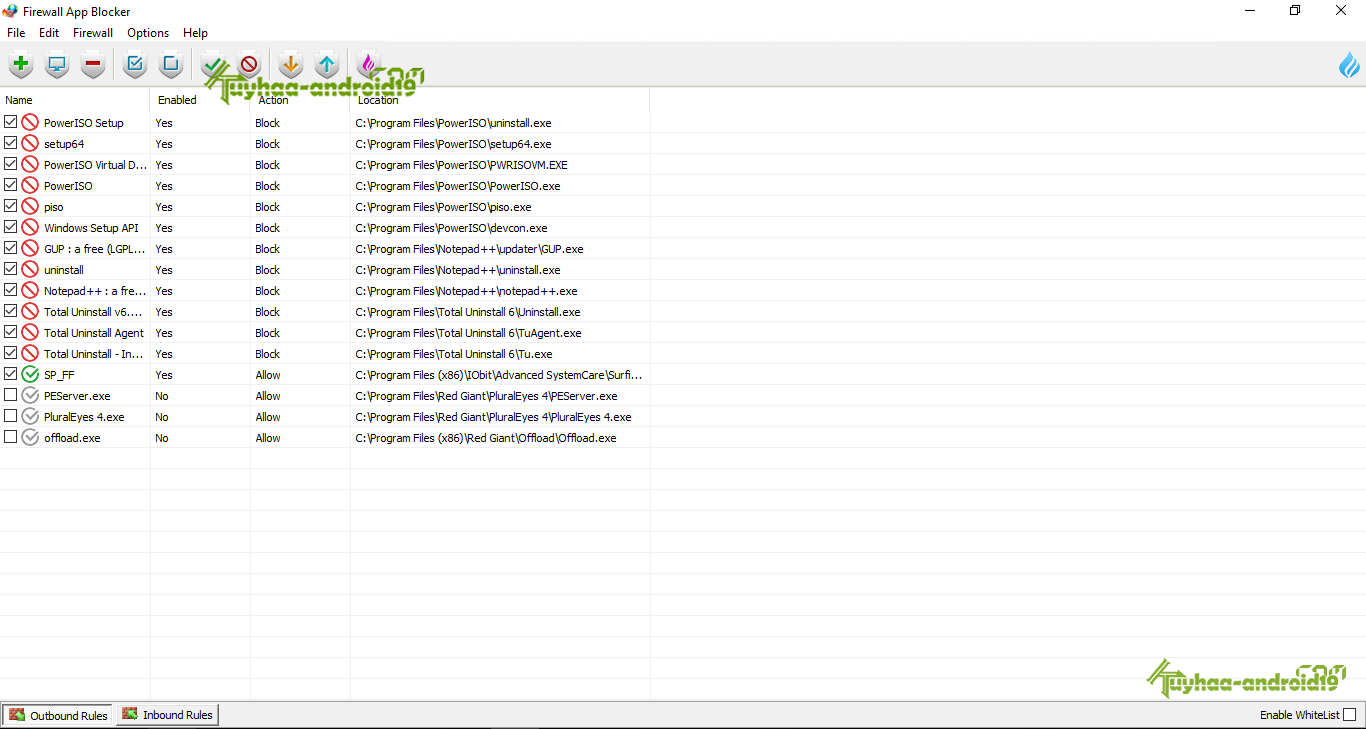Click the GUP.exe location path

click(x=470, y=249)
